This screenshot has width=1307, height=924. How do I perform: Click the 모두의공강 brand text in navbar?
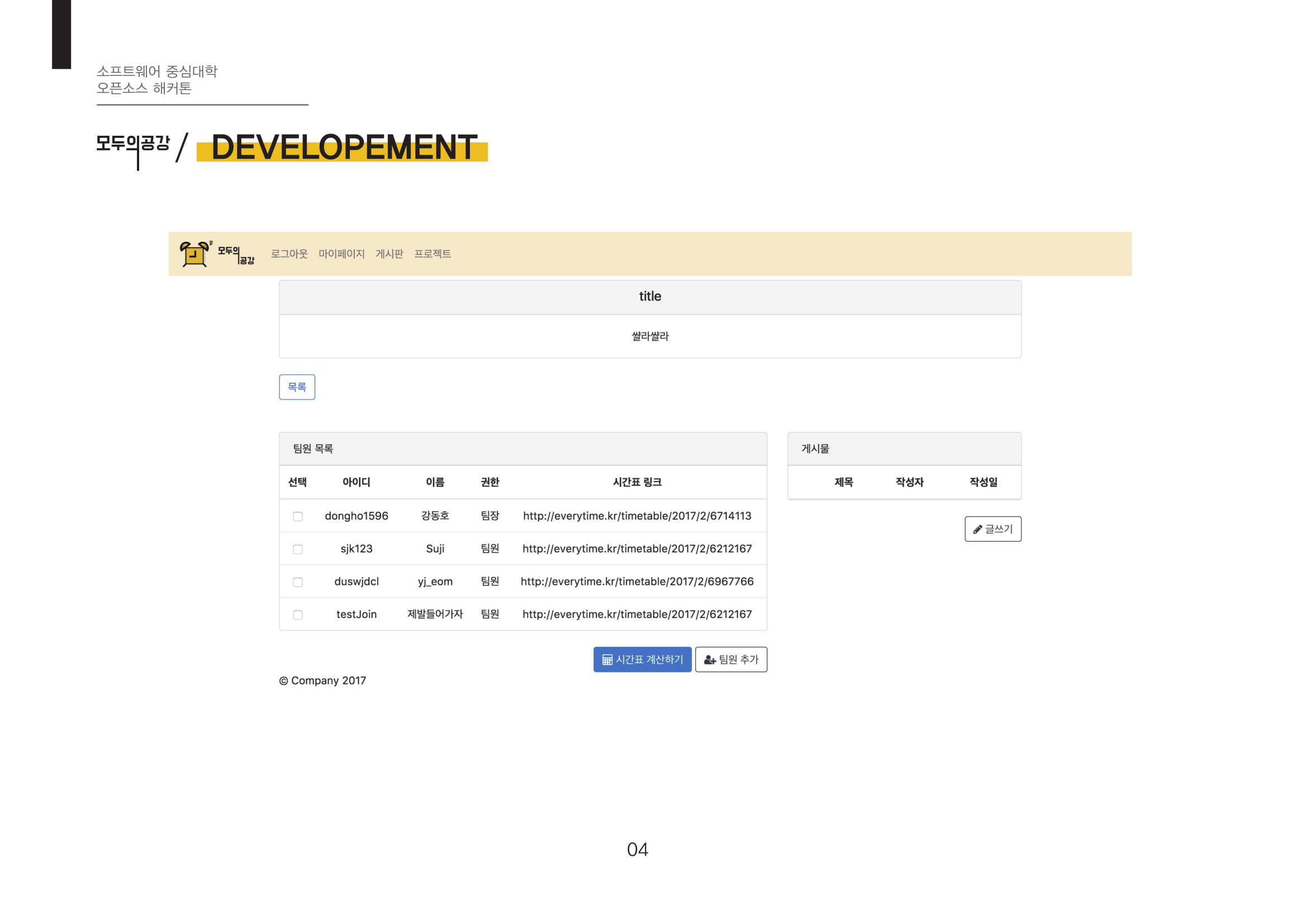(x=236, y=255)
